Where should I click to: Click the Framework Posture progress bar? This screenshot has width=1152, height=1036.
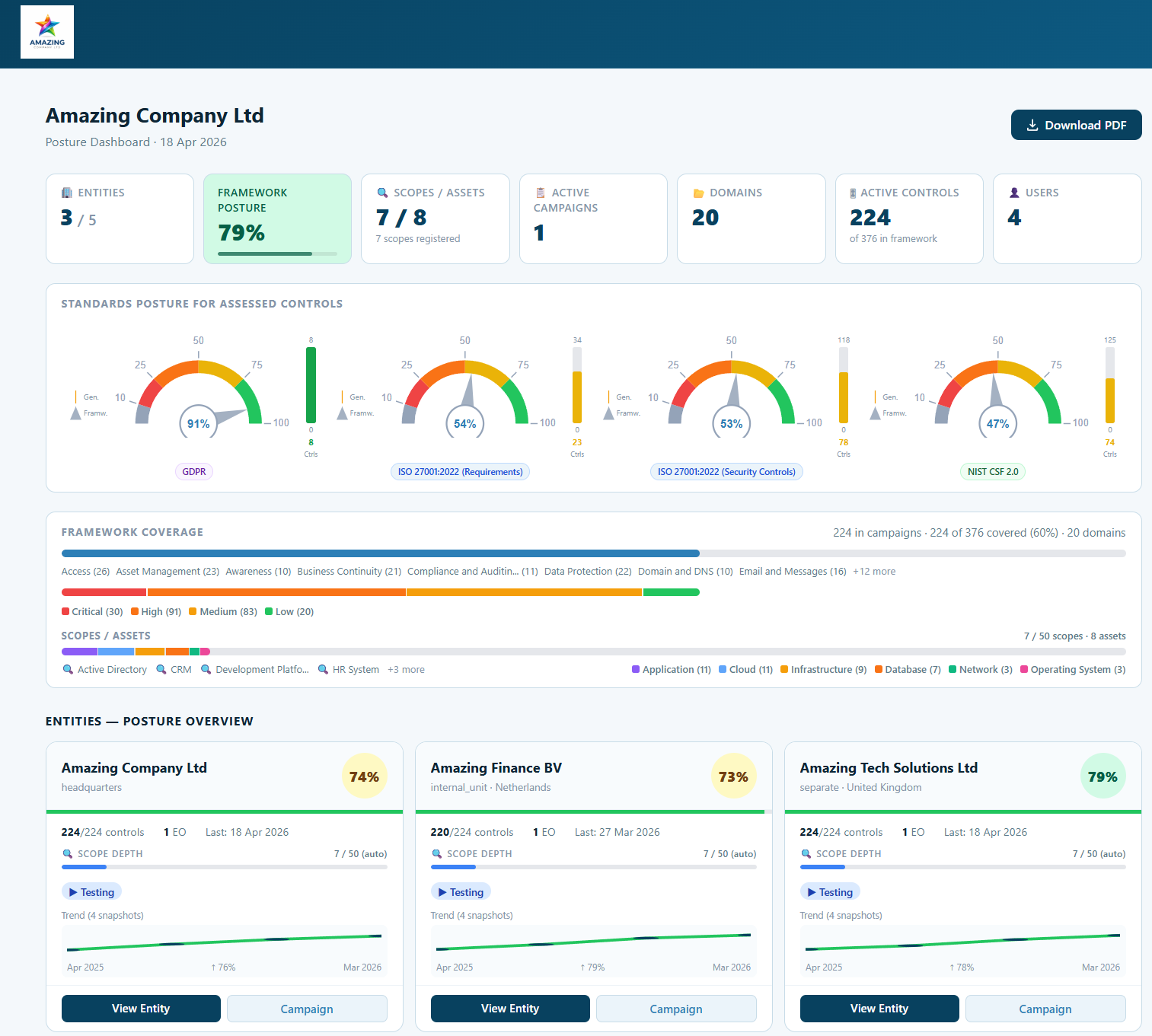pyautogui.click(x=277, y=253)
